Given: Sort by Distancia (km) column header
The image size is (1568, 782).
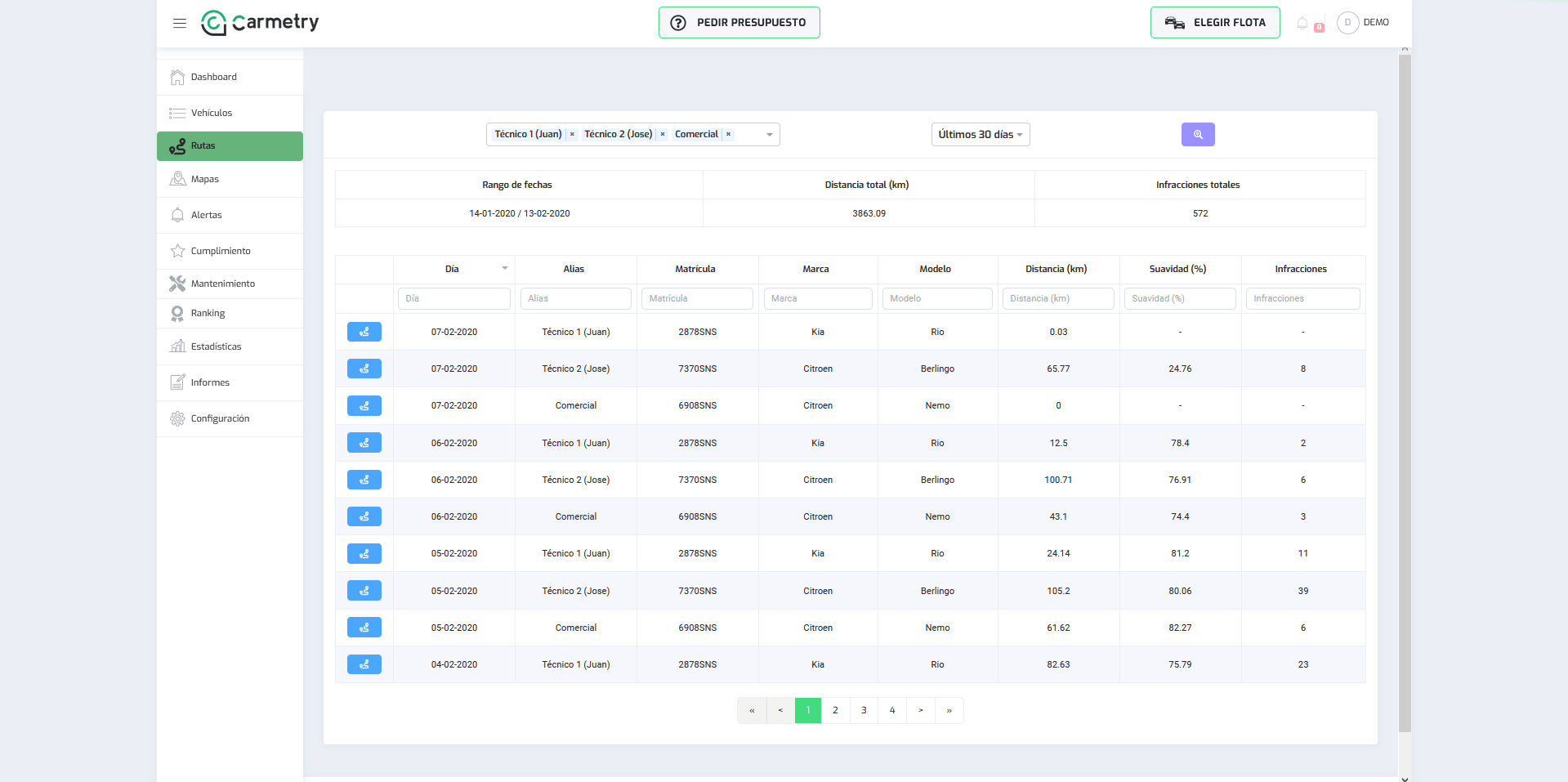Looking at the screenshot, I should [x=1057, y=269].
